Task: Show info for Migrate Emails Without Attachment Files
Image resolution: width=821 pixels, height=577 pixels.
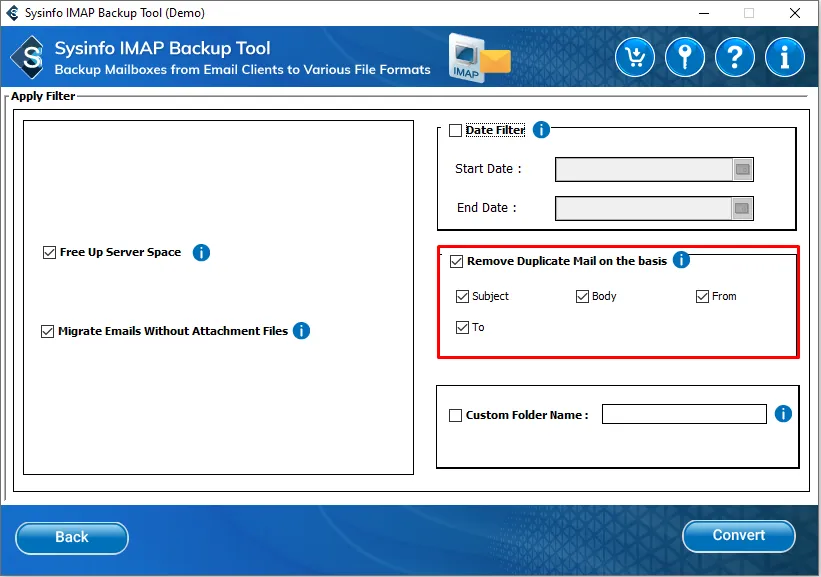Action: 301,331
